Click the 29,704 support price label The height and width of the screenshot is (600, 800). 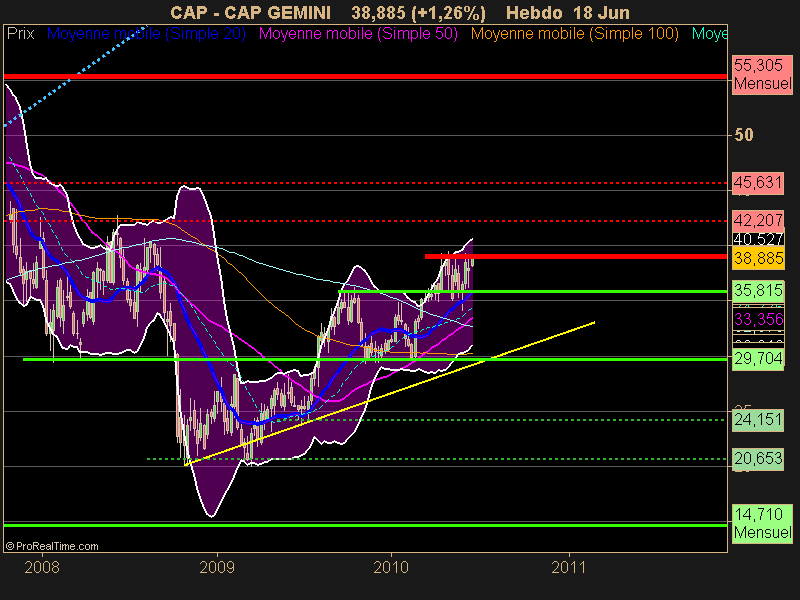[x=758, y=359]
